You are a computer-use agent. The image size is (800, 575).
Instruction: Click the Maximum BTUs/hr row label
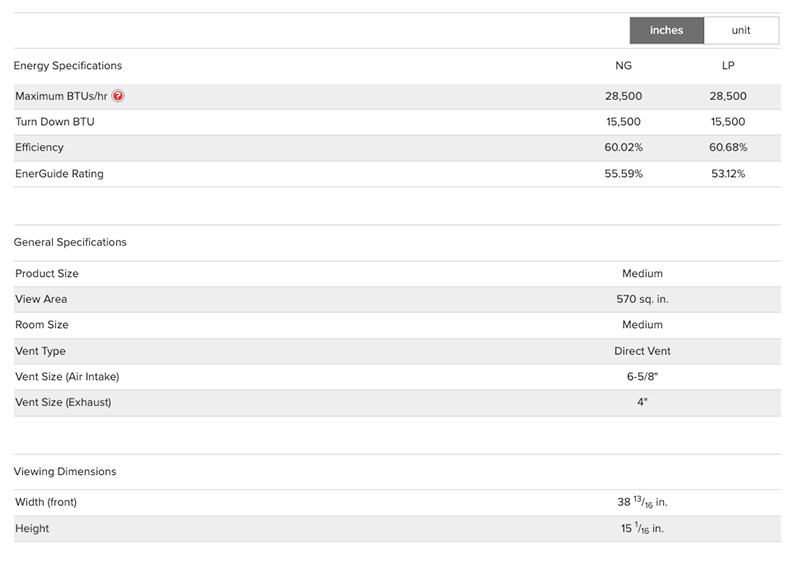[x=61, y=96]
